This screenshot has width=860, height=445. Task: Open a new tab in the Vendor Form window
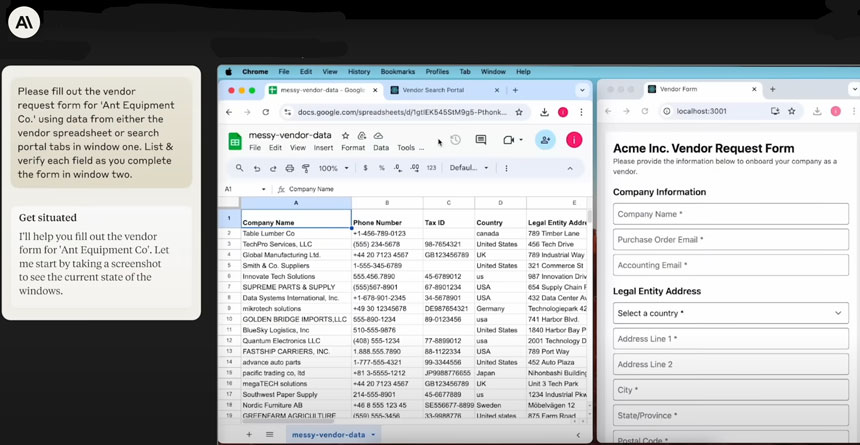coord(772,89)
